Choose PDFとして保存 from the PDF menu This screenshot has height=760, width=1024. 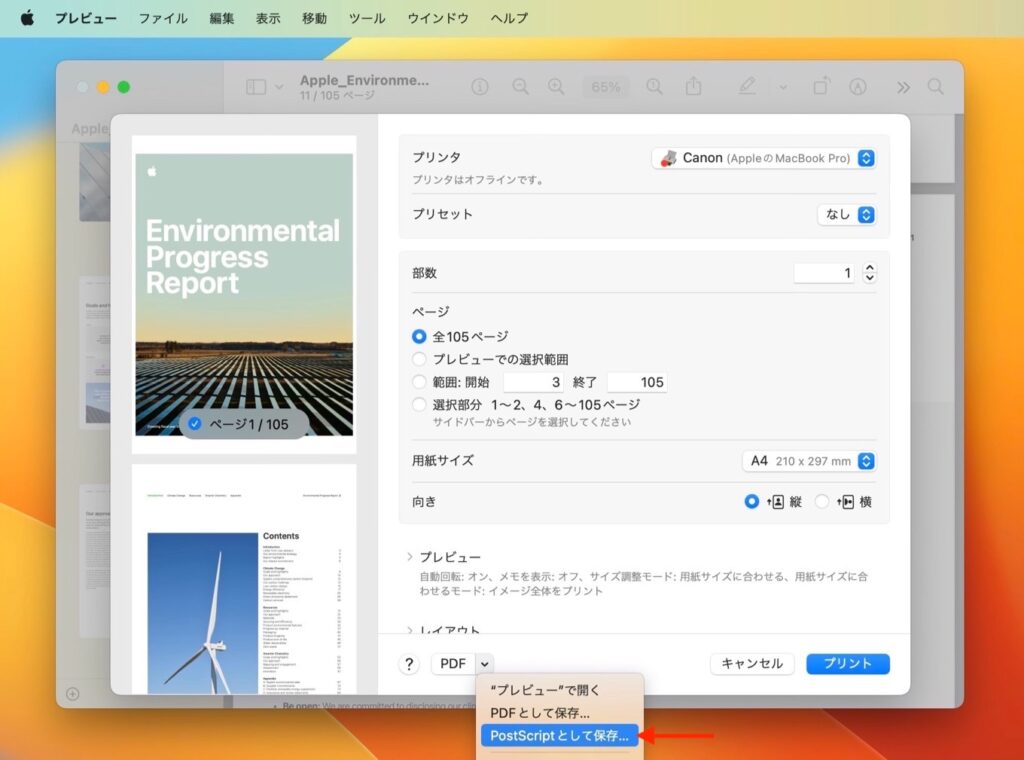pos(541,712)
